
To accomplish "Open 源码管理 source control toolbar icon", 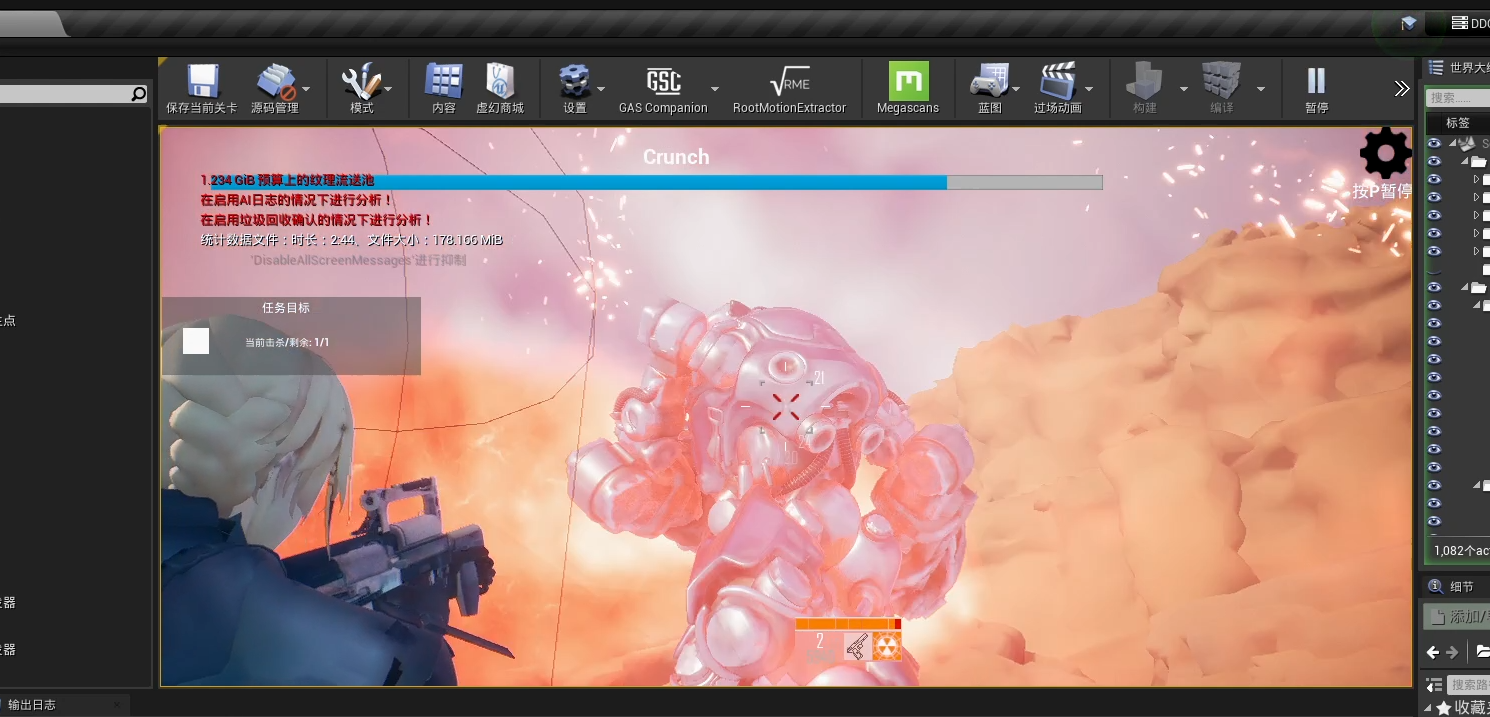I will [275, 81].
